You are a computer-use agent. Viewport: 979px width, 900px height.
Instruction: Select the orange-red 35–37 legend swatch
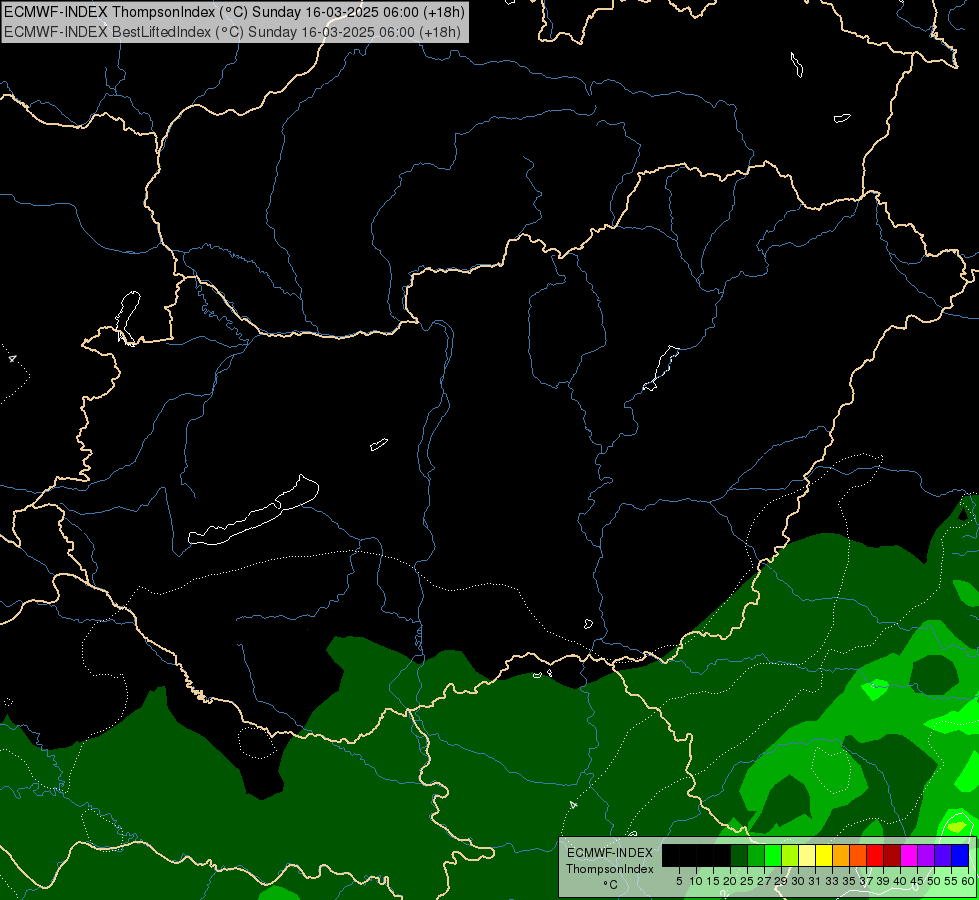[858, 855]
